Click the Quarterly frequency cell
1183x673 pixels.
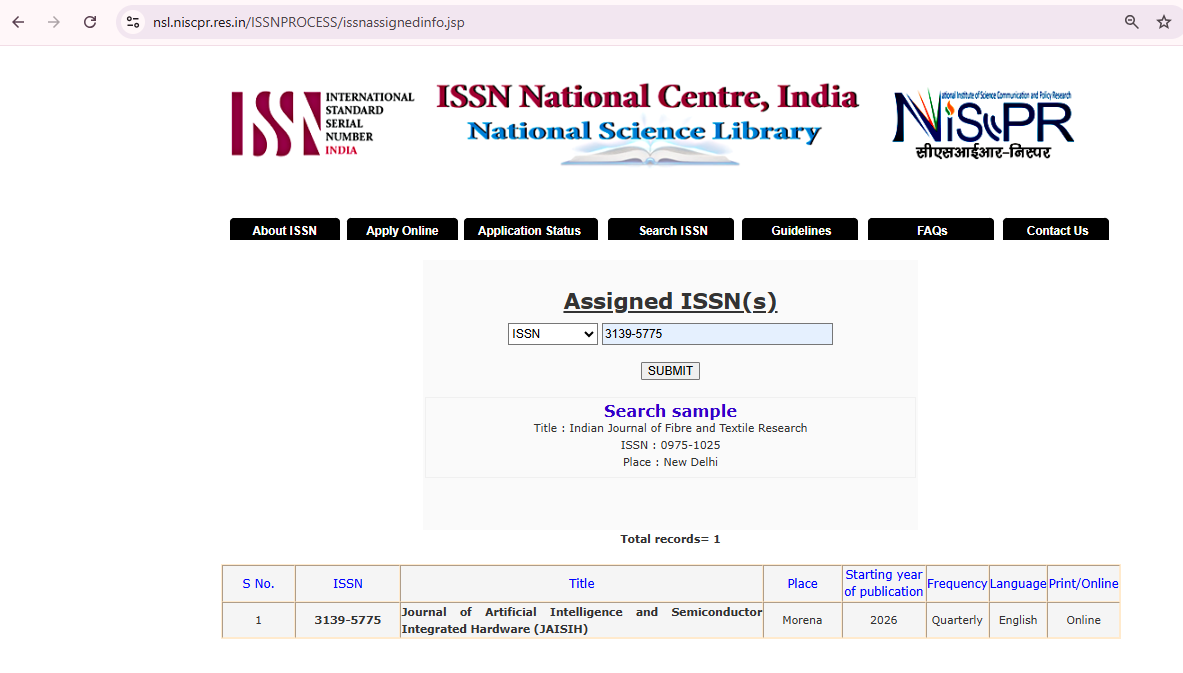click(x=957, y=620)
